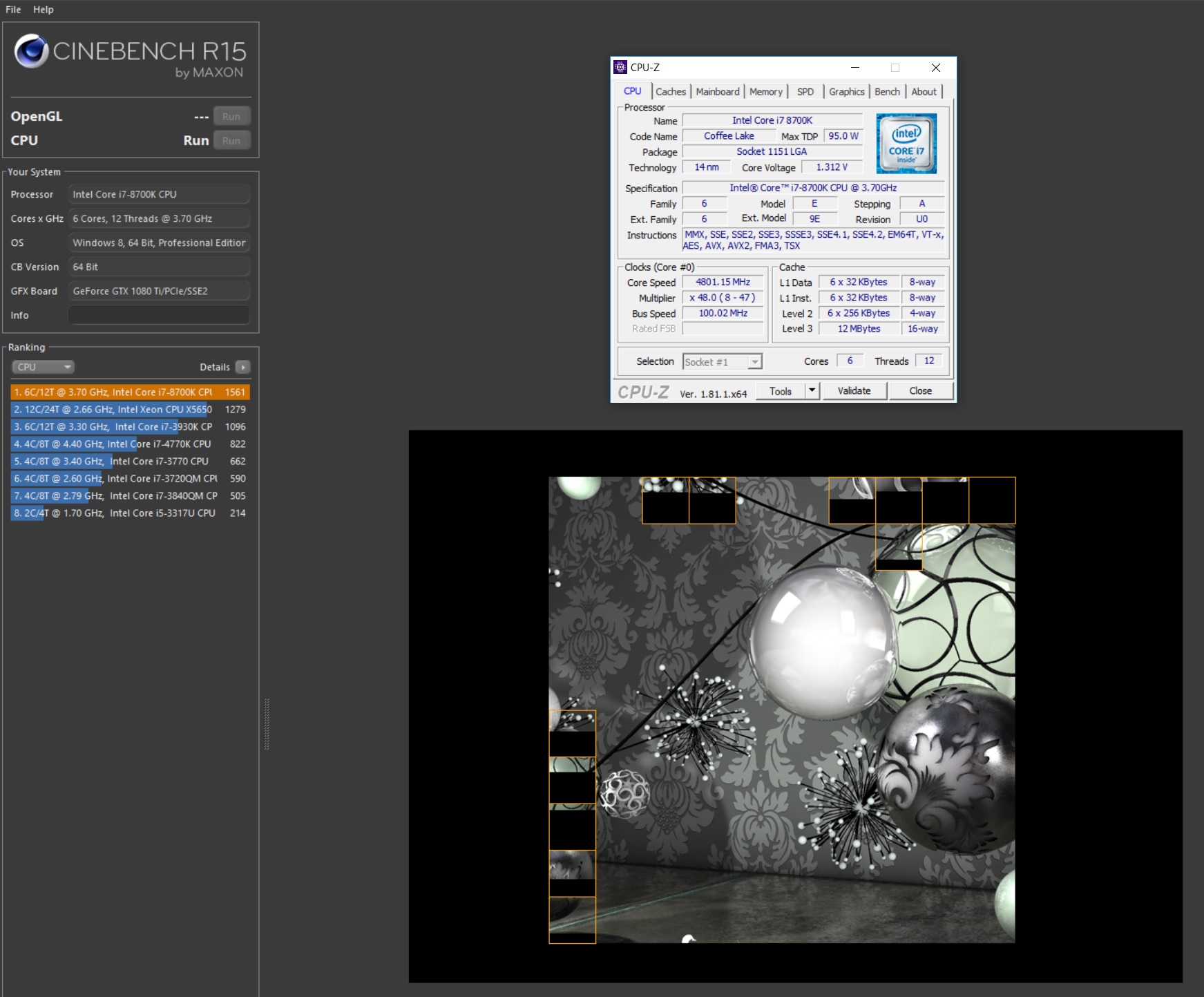This screenshot has width=1204, height=997.
Task: Open the CPU ranking type dropdown
Action: [43, 367]
